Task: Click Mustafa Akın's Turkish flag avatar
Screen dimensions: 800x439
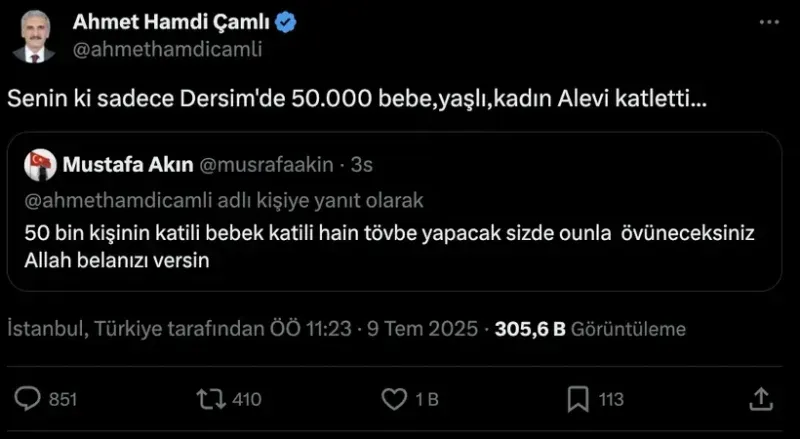Action: (40, 164)
